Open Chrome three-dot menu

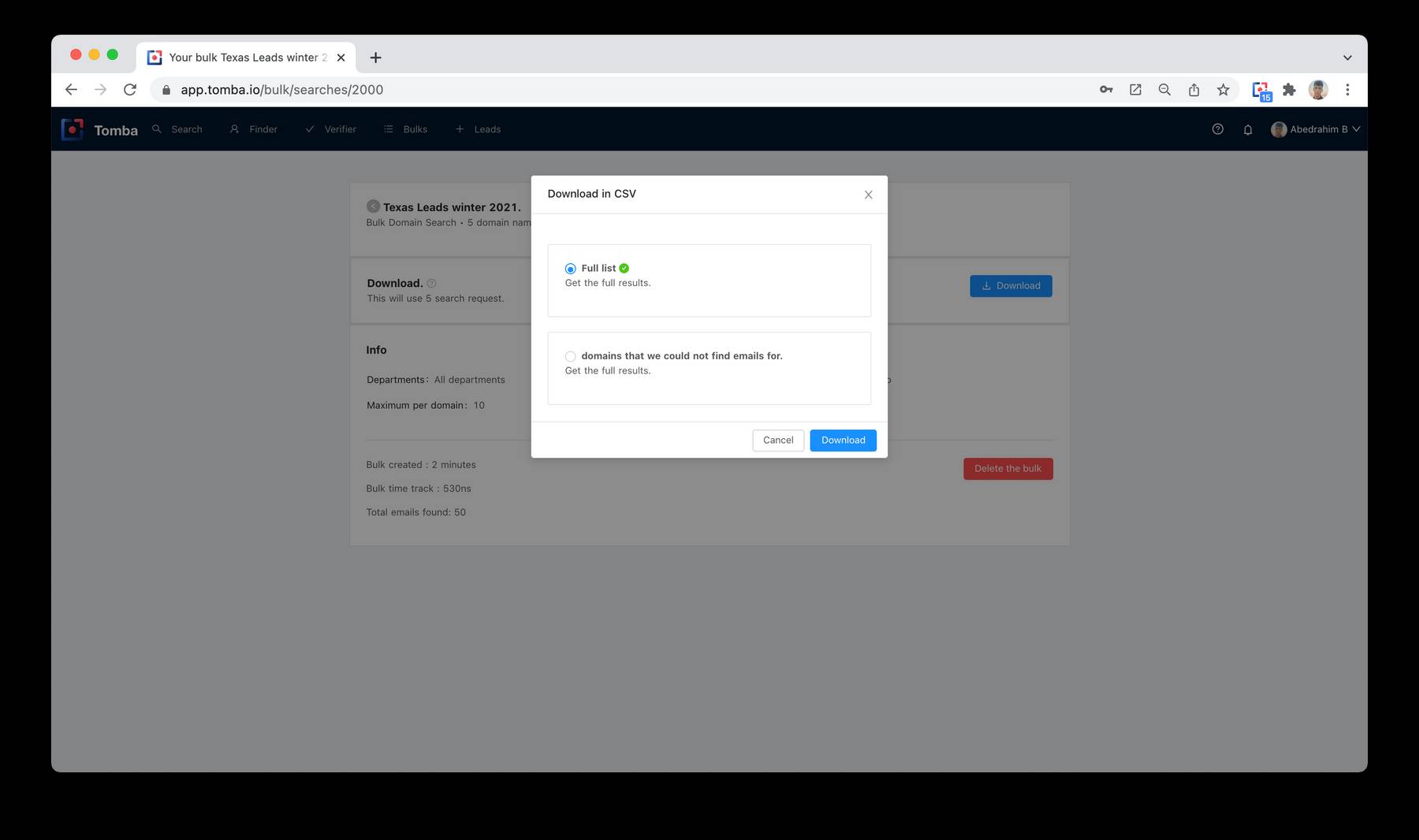[1347, 90]
